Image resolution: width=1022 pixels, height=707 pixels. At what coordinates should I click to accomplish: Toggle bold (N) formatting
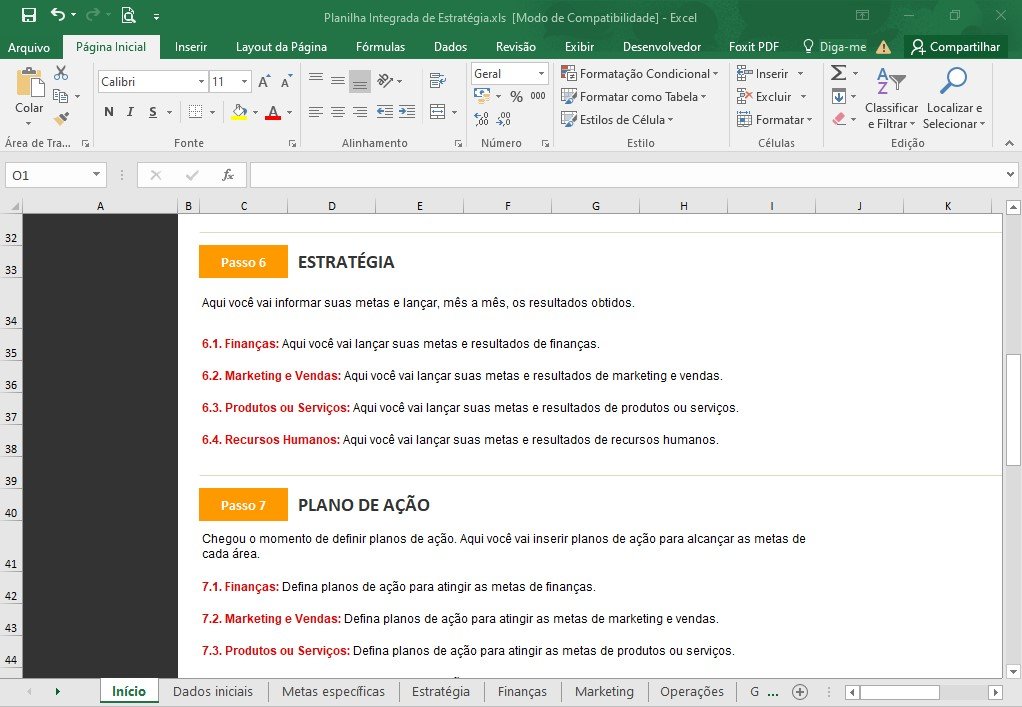tap(109, 111)
